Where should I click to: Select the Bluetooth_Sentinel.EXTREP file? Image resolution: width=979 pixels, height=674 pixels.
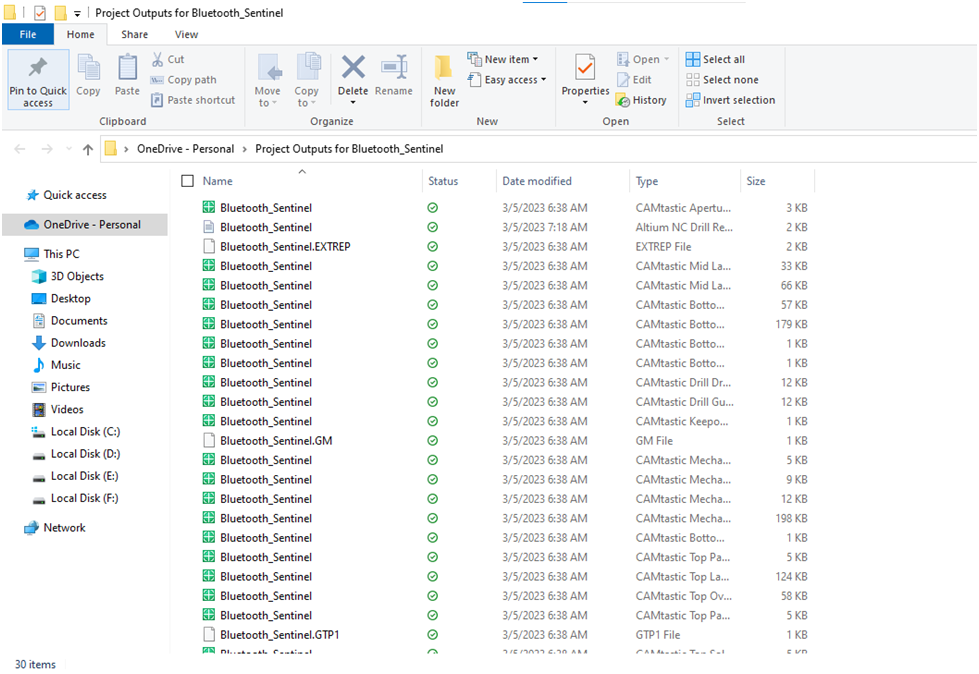(x=285, y=246)
